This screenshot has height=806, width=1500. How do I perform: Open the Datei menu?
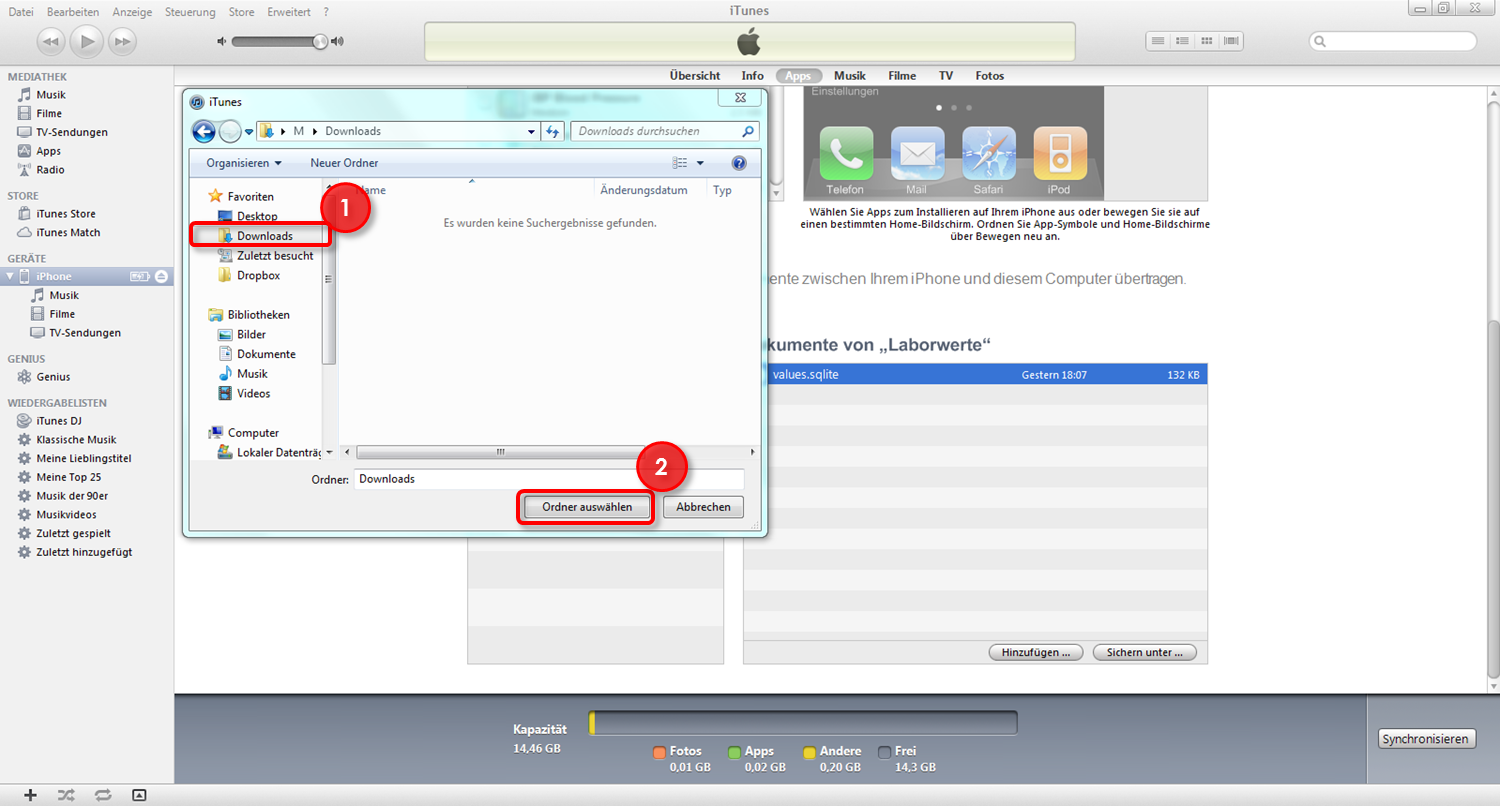click(21, 12)
